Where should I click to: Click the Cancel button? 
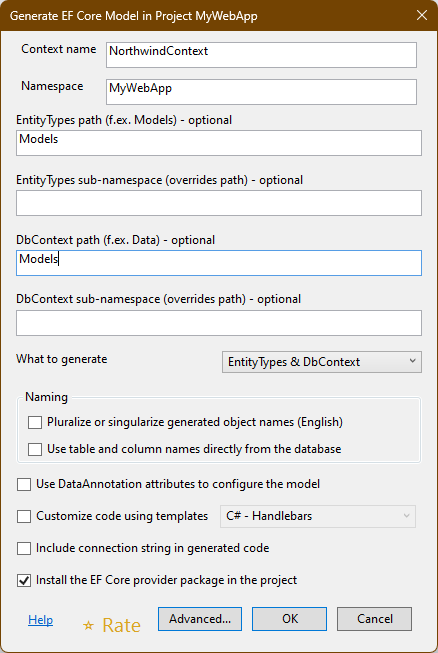pos(374,619)
